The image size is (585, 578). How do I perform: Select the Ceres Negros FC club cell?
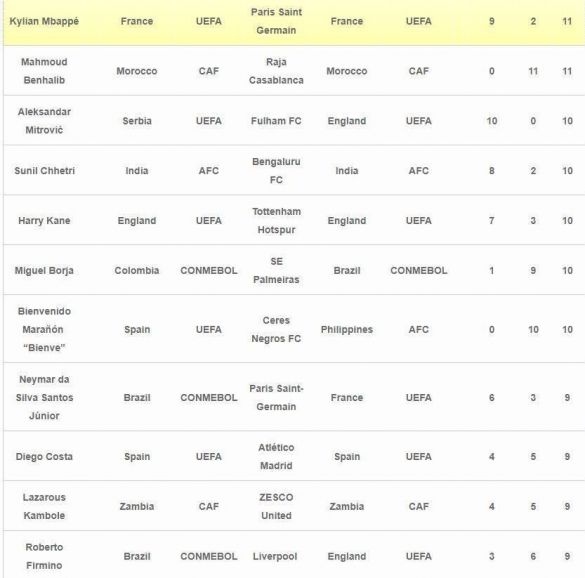coord(276,329)
